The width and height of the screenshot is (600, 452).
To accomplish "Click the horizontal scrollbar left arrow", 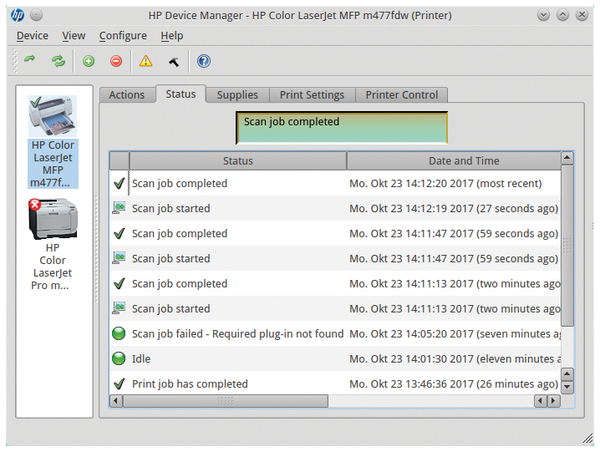I will [x=116, y=401].
